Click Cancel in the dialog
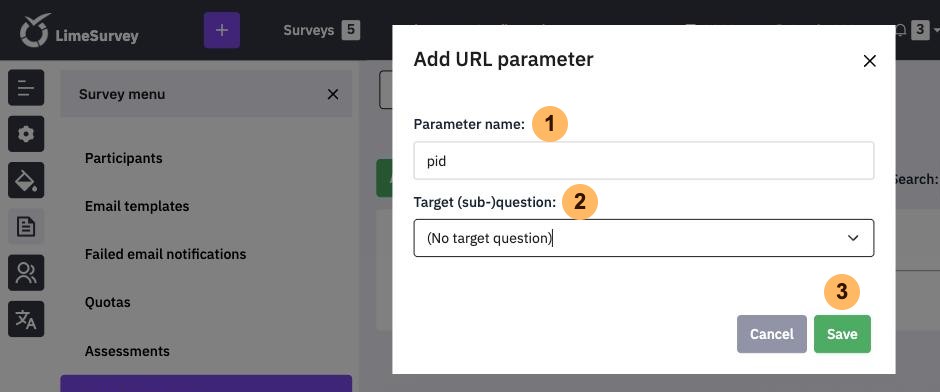This screenshot has width=940, height=392. 772,334
